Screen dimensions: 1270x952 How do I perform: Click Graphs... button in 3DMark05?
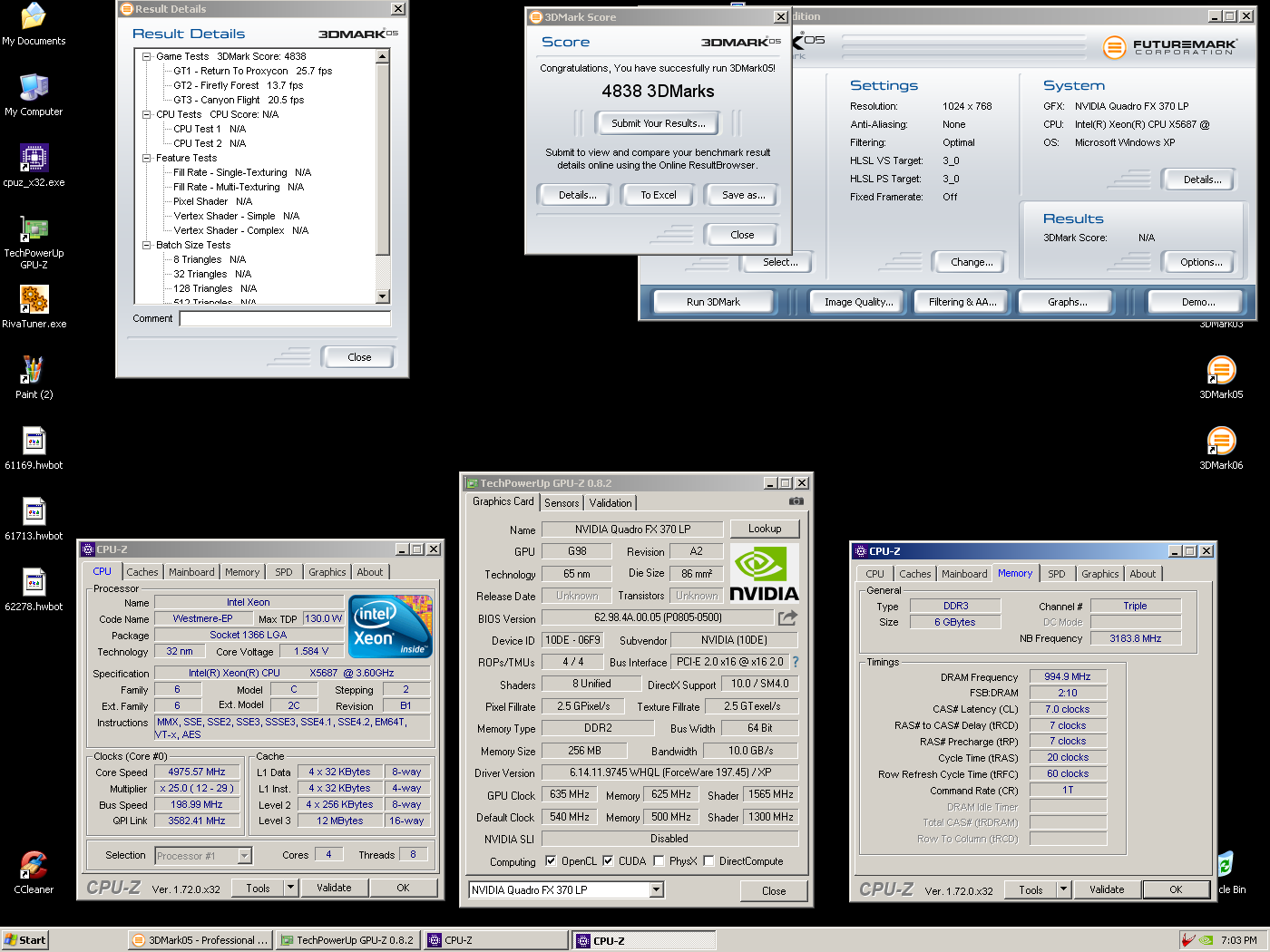(x=1067, y=302)
